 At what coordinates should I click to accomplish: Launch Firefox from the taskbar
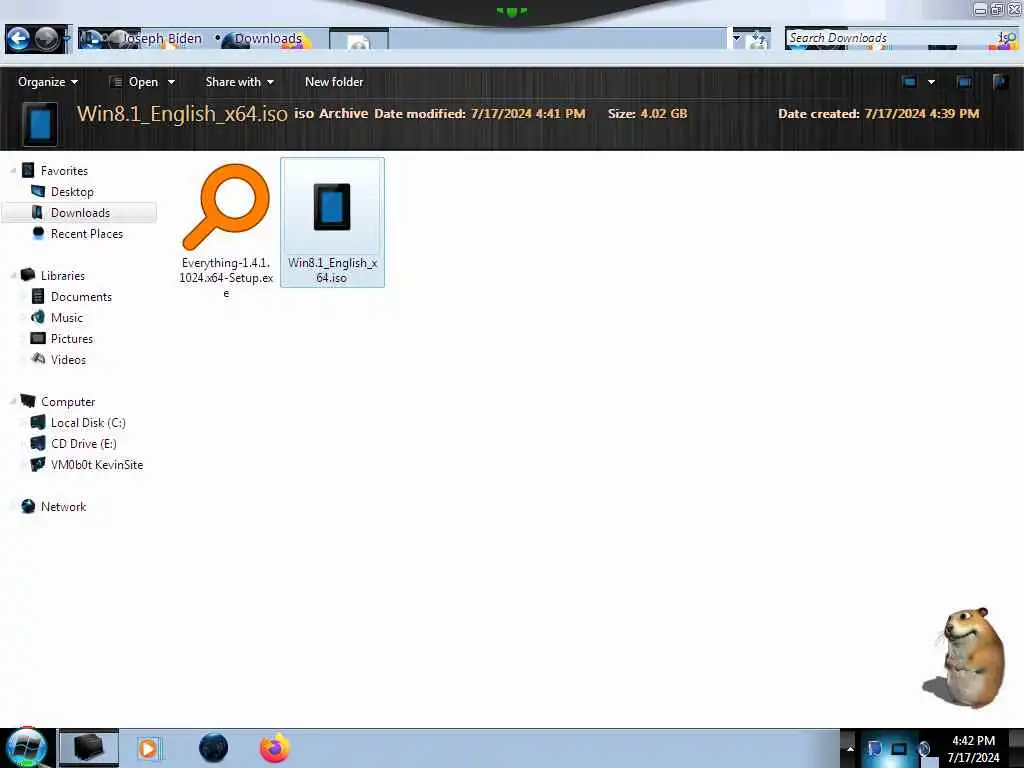275,748
